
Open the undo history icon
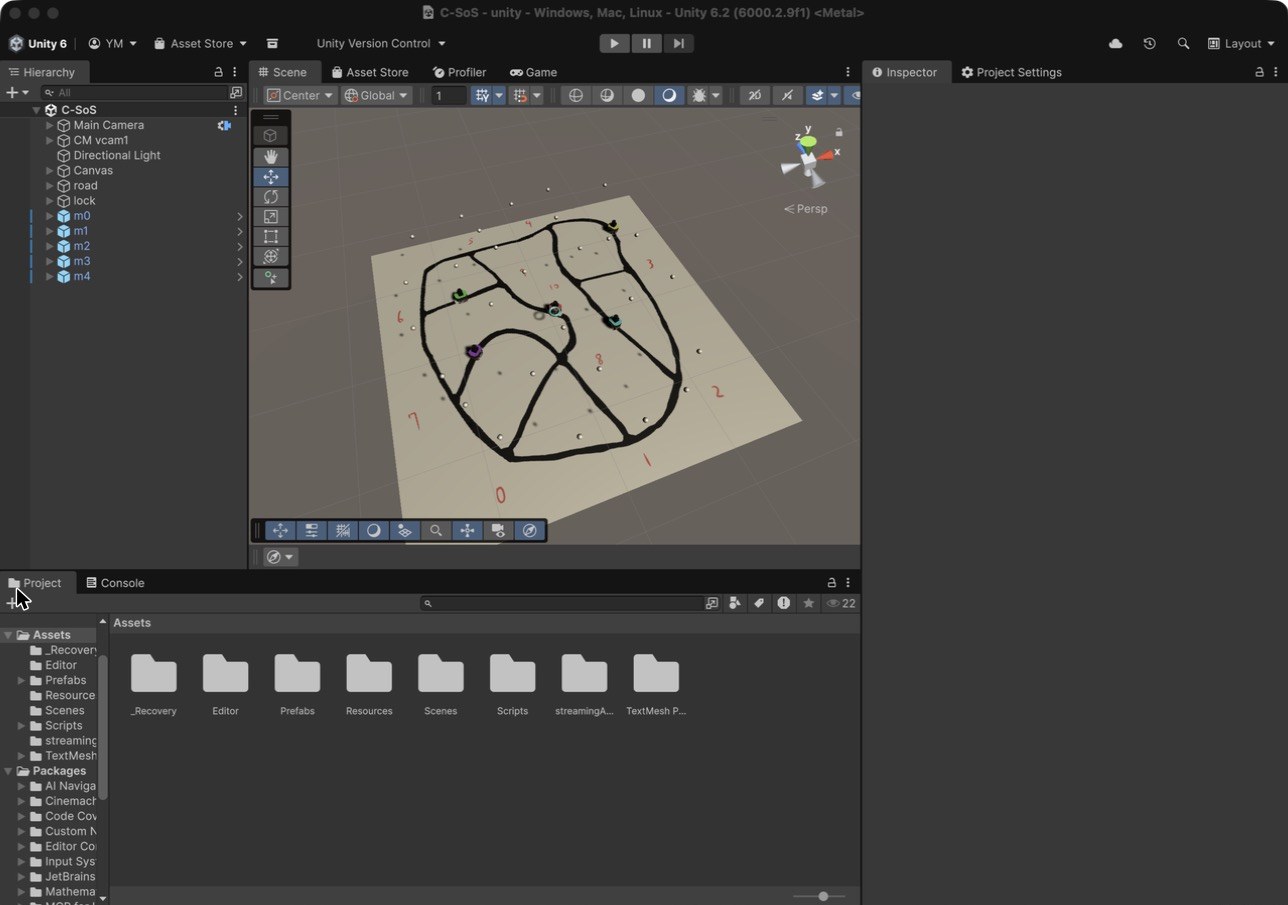[1150, 44]
